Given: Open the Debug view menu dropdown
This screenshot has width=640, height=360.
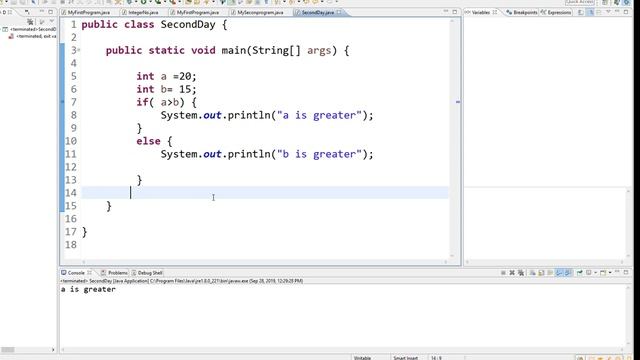Looking at the screenshot, I should 52,21.
